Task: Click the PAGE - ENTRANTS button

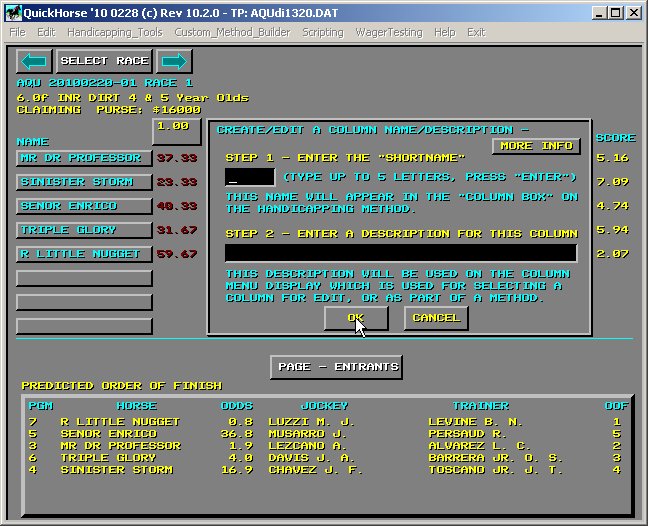Action: tap(336, 367)
